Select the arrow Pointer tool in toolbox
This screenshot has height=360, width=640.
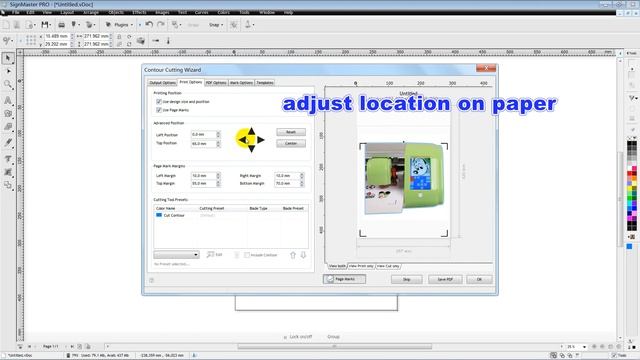[8, 58]
